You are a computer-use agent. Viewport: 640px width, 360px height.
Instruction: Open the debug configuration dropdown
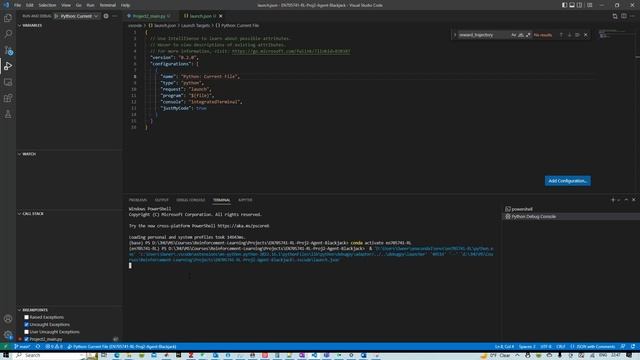pyautogui.click(x=79, y=16)
